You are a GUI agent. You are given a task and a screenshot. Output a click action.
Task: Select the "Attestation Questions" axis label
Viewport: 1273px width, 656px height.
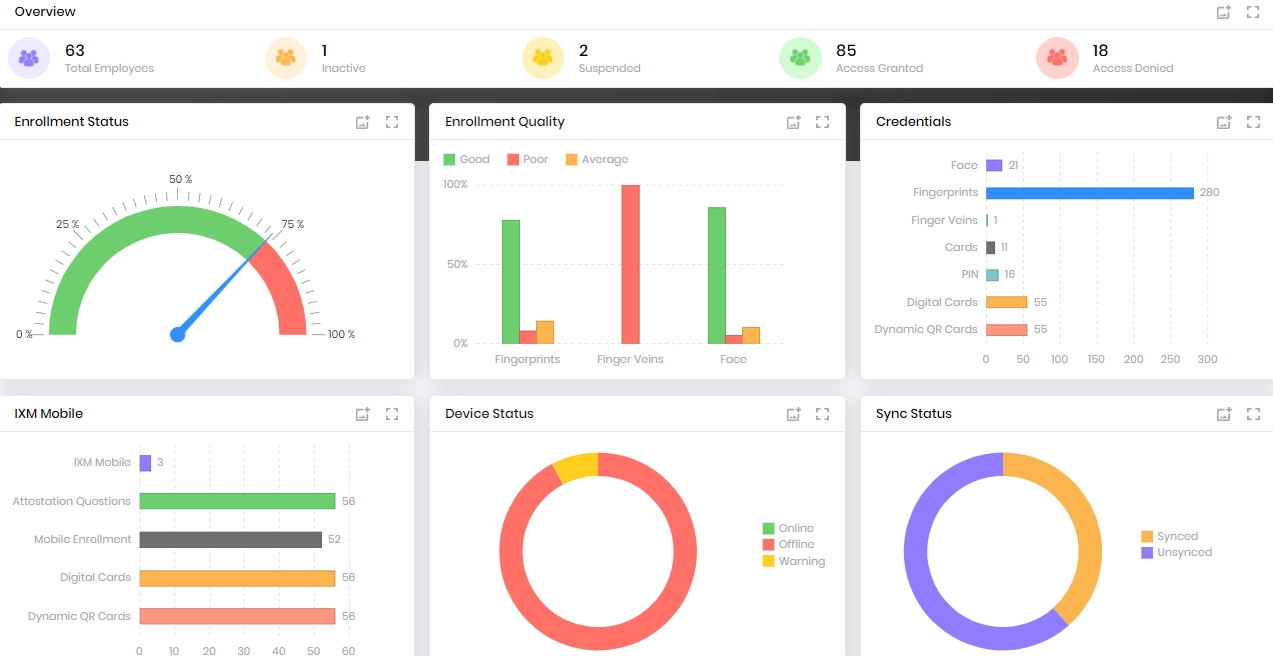point(72,501)
